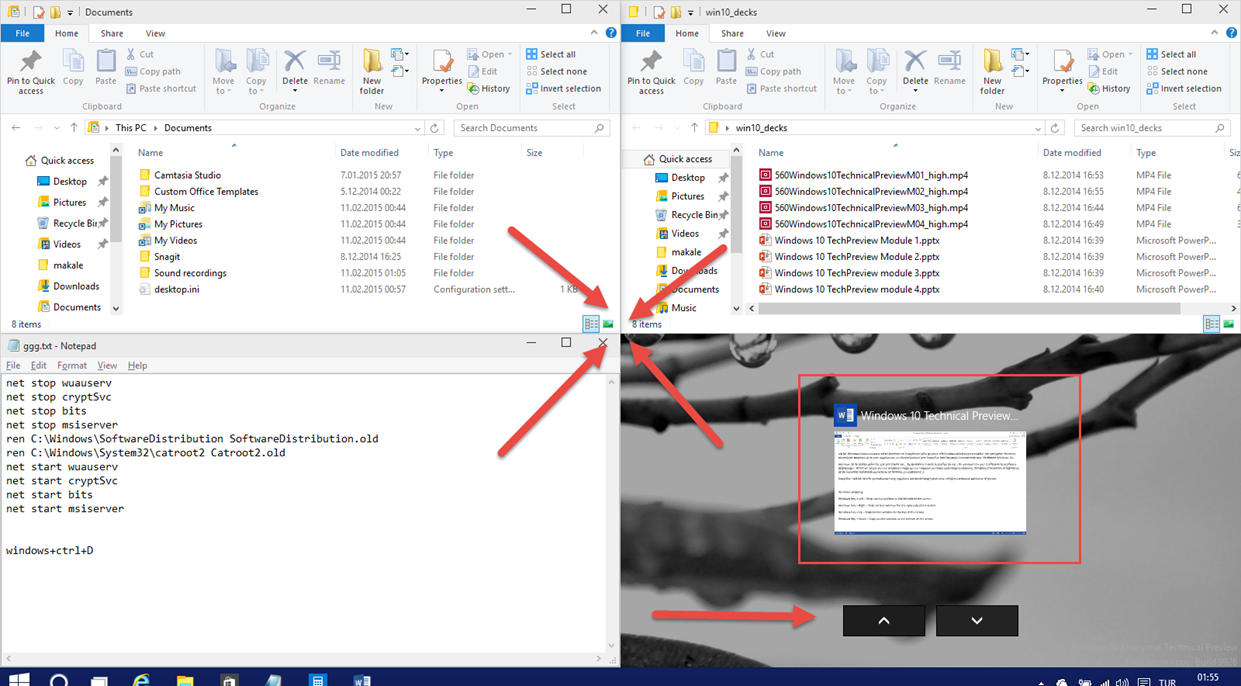The image size is (1241, 686).
Task: Collapse the ribbon in the Documents window
Action: coord(596,33)
